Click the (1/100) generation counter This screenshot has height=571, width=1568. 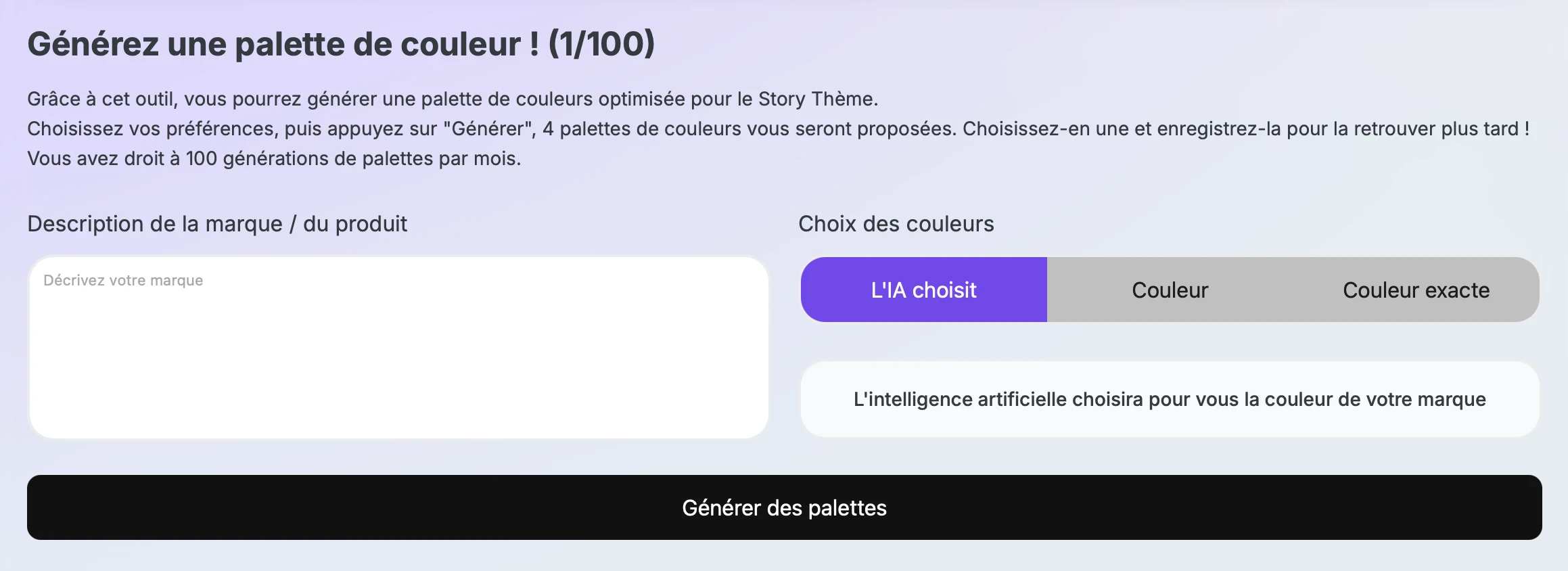tap(601, 45)
